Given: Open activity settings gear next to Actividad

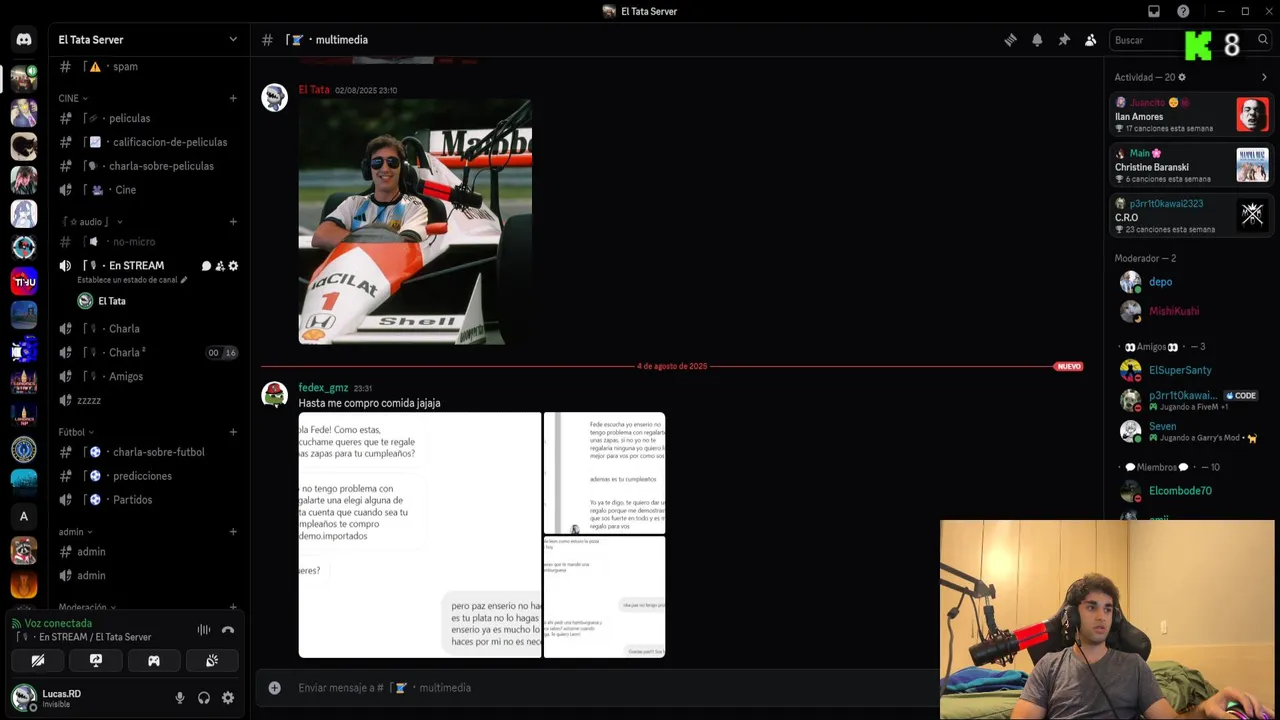Looking at the screenshot, I should click(1182, 77).
